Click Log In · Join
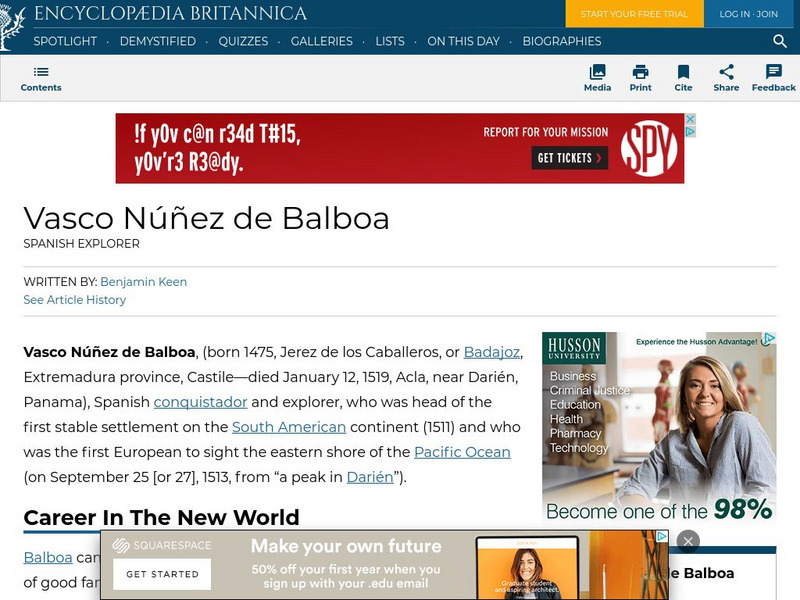Screen dimensions: 800x600 [749, 15]
